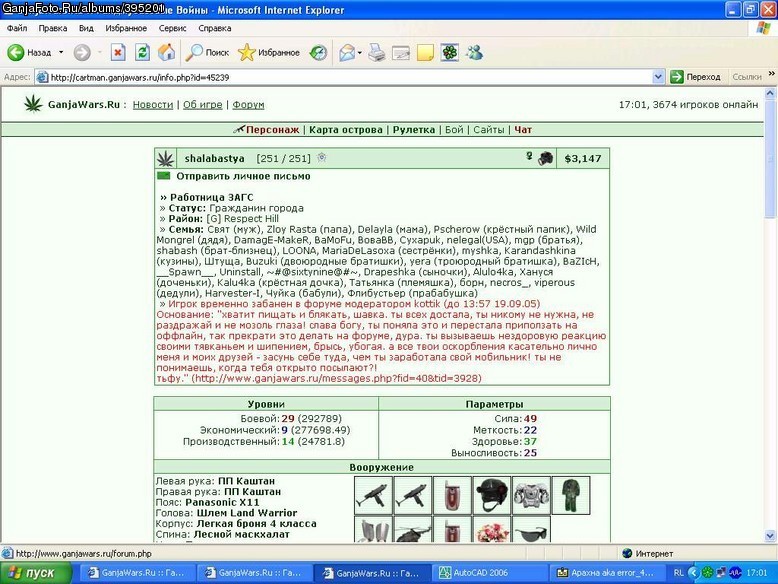Go to the Персонаж section

(x=272, y=130)
